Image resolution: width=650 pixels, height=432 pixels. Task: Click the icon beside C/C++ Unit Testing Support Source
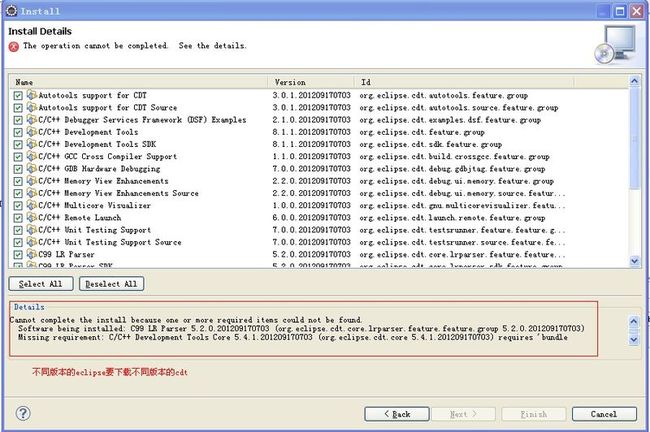pos(32,242)
